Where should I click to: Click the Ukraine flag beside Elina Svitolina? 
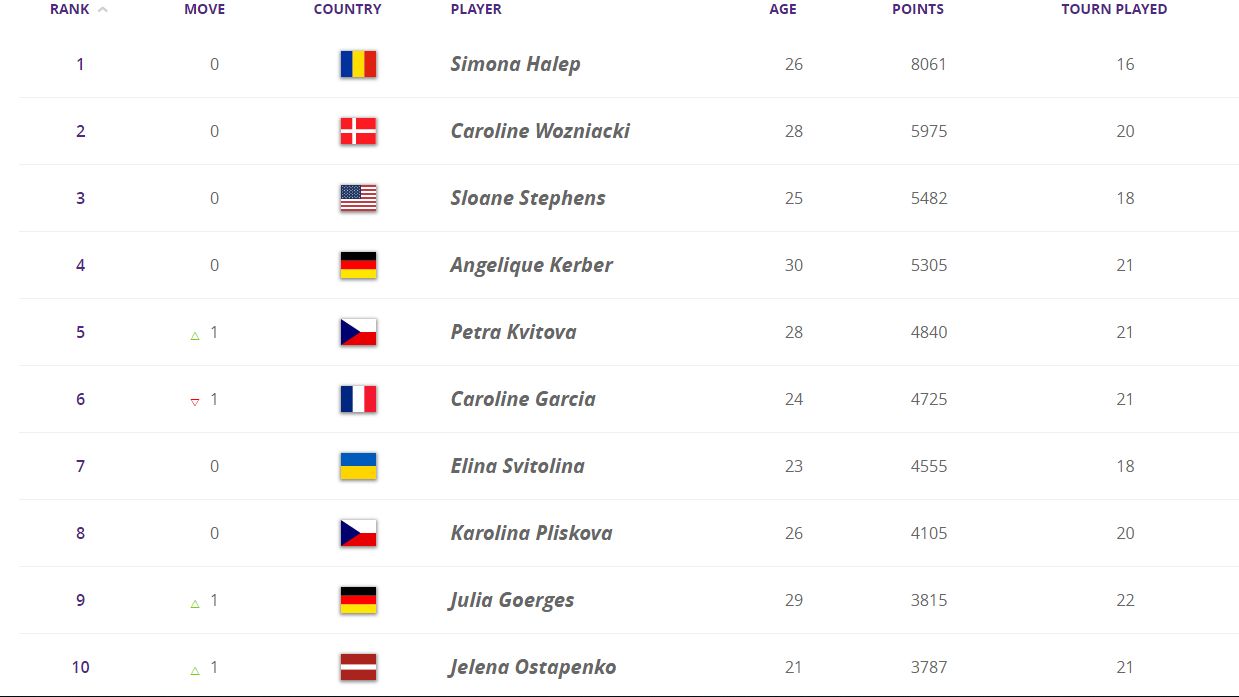358,467
